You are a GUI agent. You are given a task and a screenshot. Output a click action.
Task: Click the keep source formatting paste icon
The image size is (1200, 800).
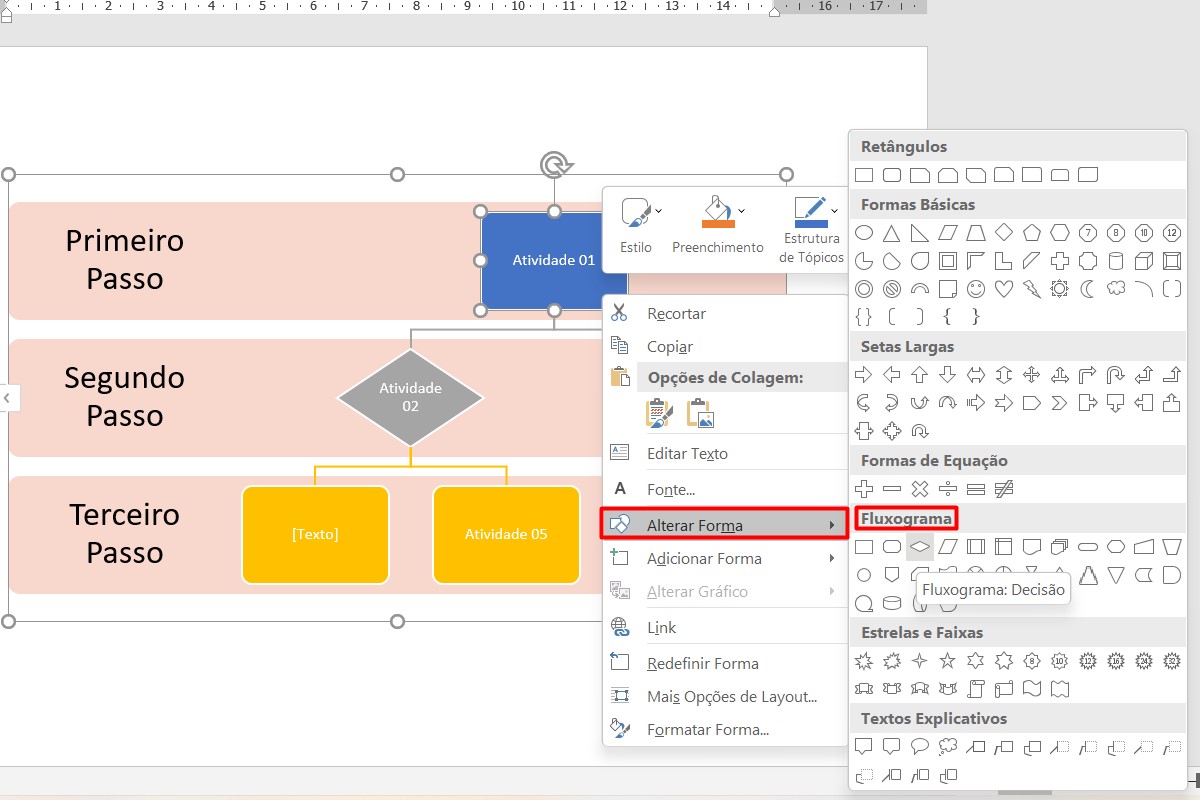point(660,413)
